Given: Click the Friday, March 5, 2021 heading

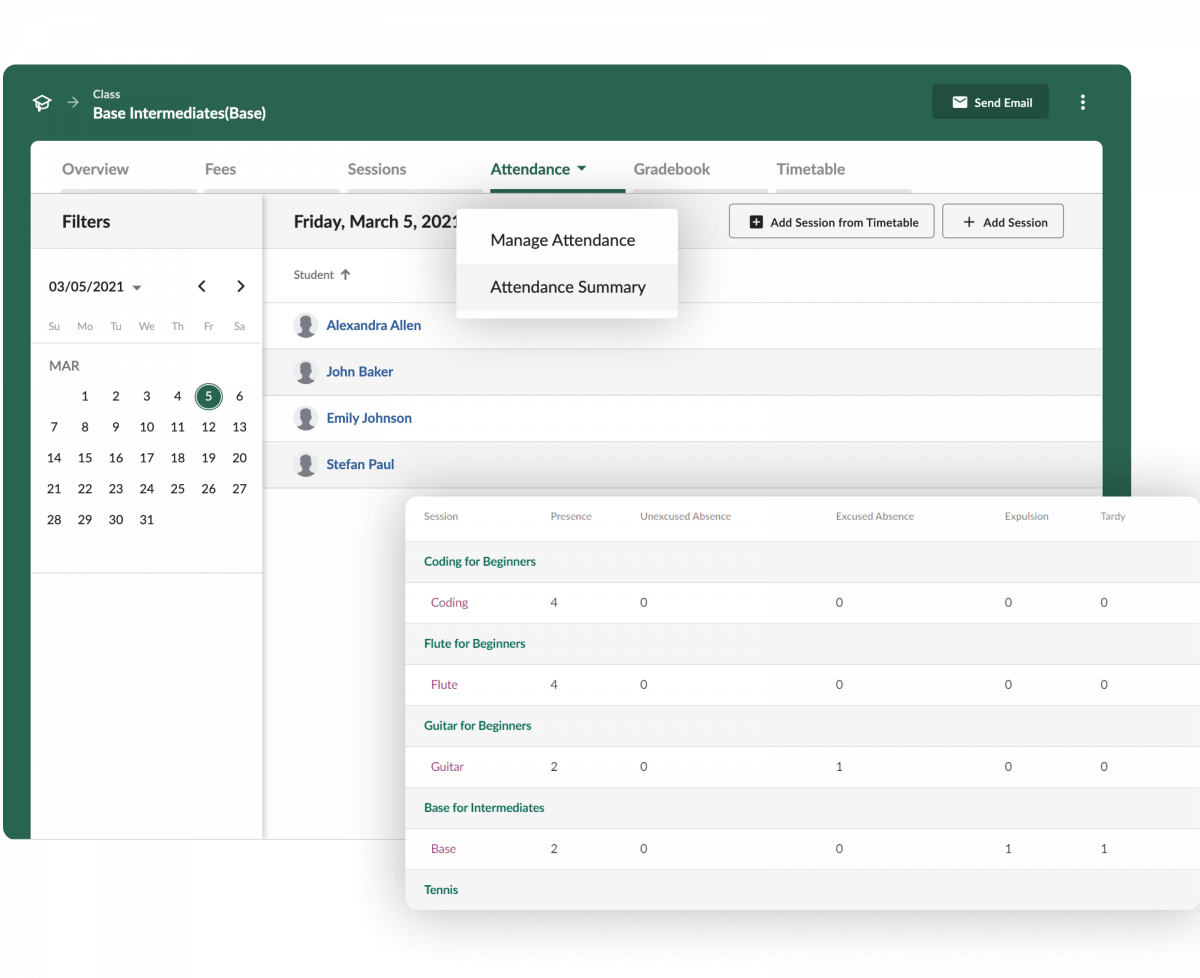Looking at the screenshot, I should (376, 222).
